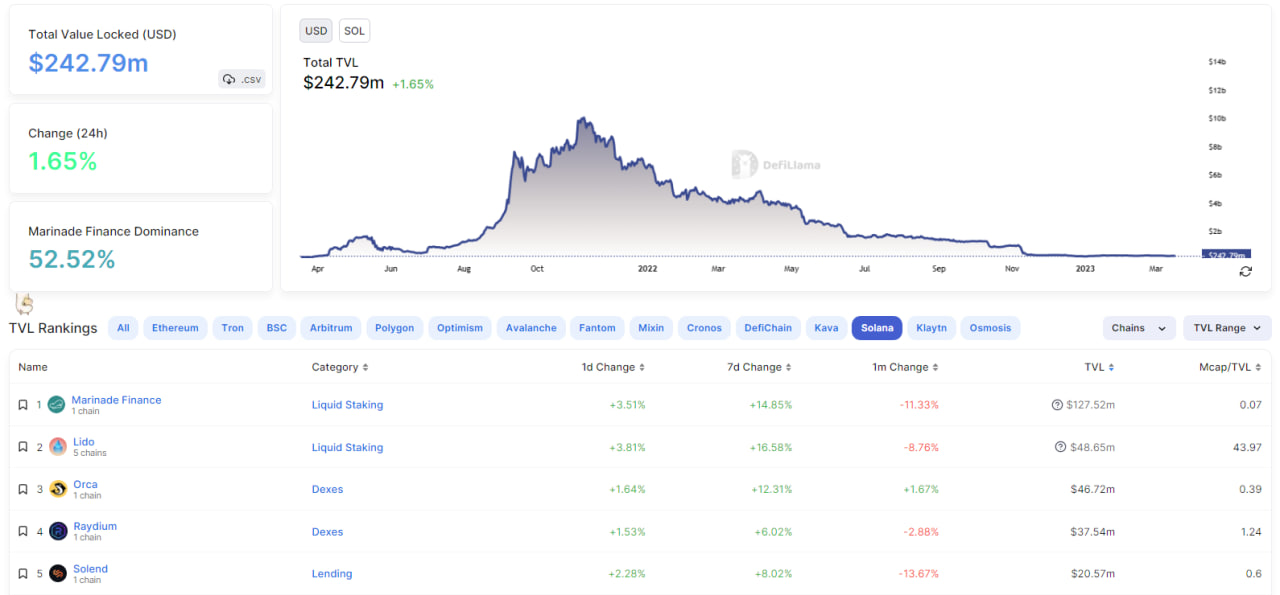Click Lido's 7d change of +16.58%
Image resolution: width=1280 pixels, height=595 pixels.
[771, 447]
